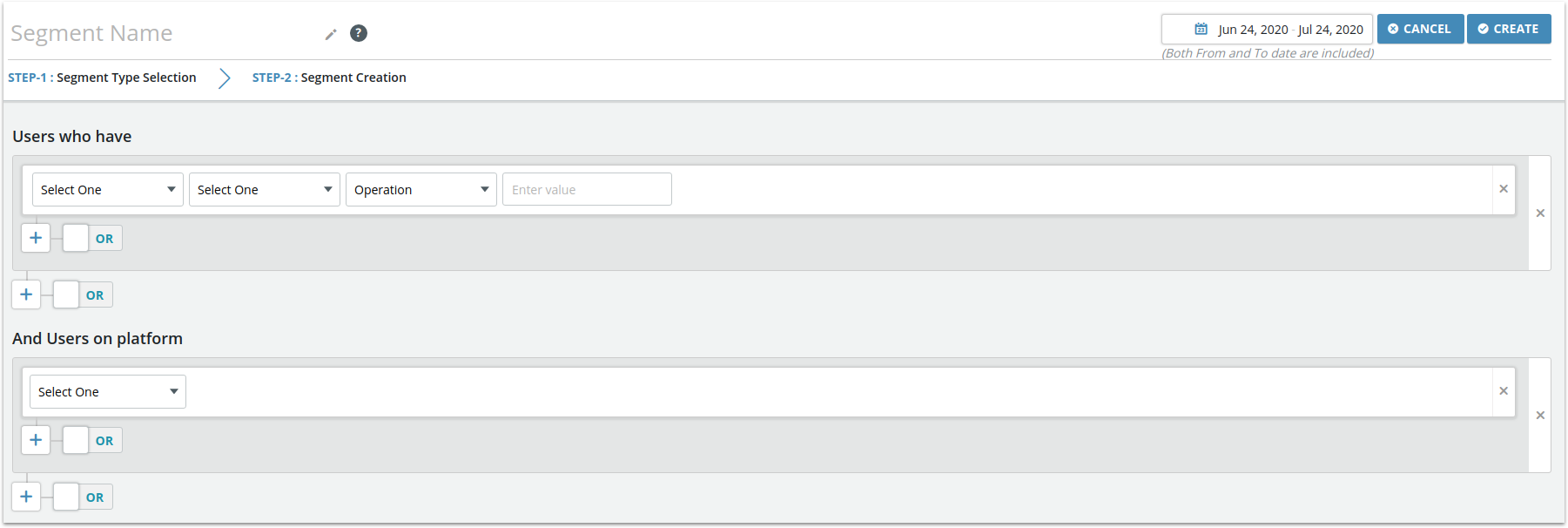Click the CREATE button
This screenshot has width=1568, height=528.
point(1509,29)
